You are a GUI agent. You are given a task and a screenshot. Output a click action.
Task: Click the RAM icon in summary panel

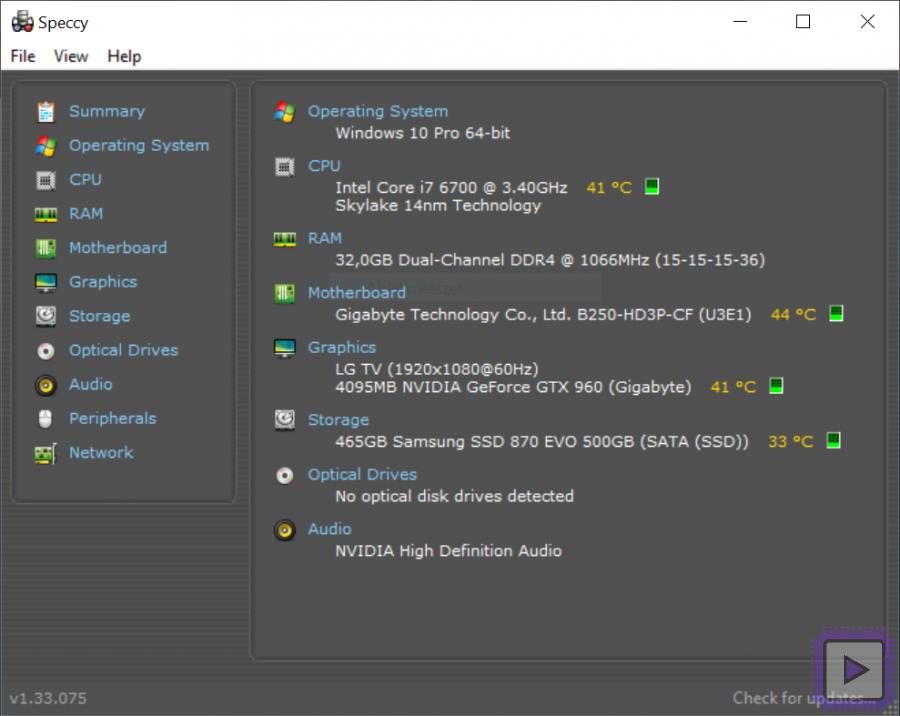285,239
